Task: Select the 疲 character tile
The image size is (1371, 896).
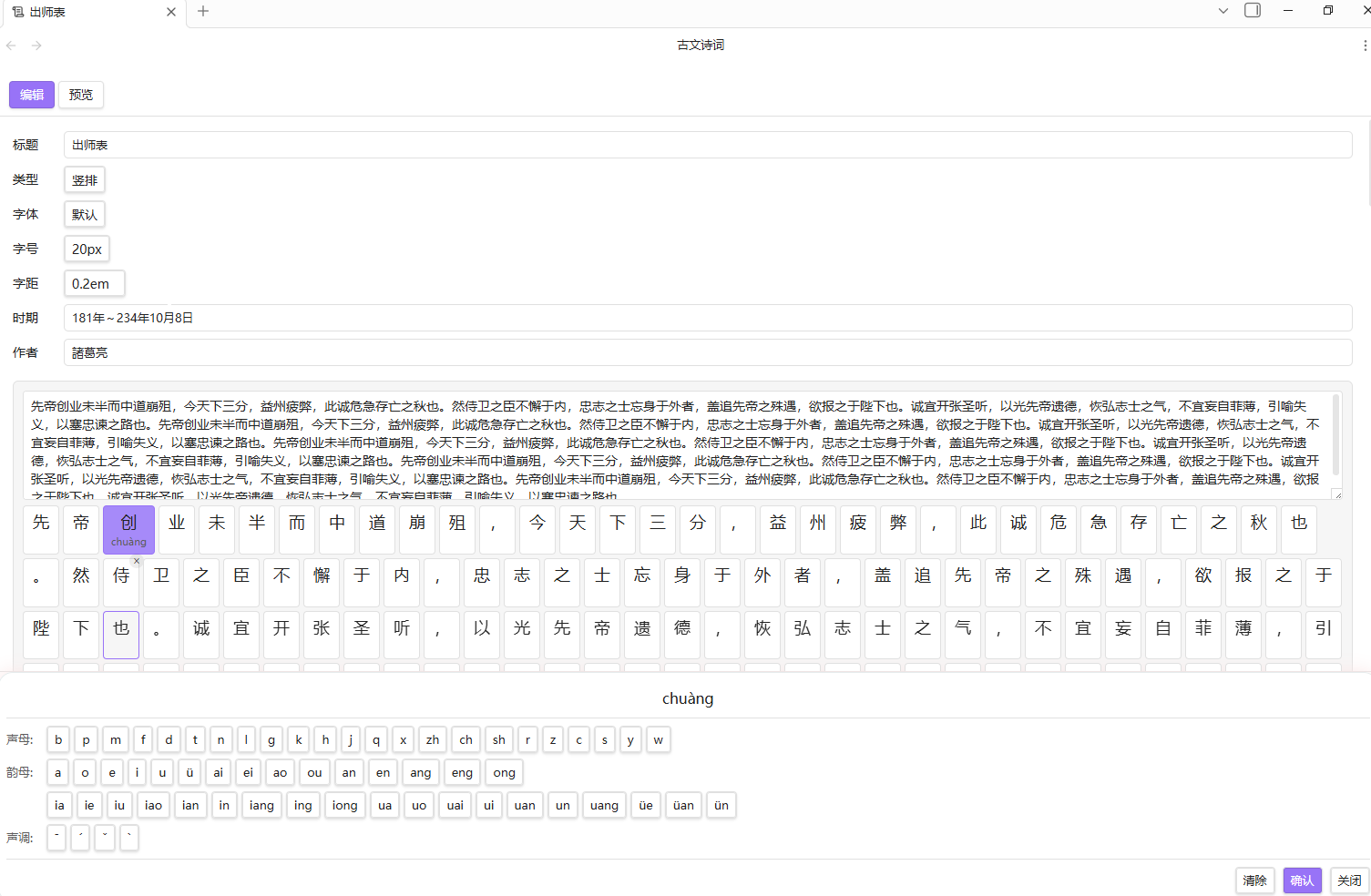Action: pyautogui.click(x=858, y=529)
